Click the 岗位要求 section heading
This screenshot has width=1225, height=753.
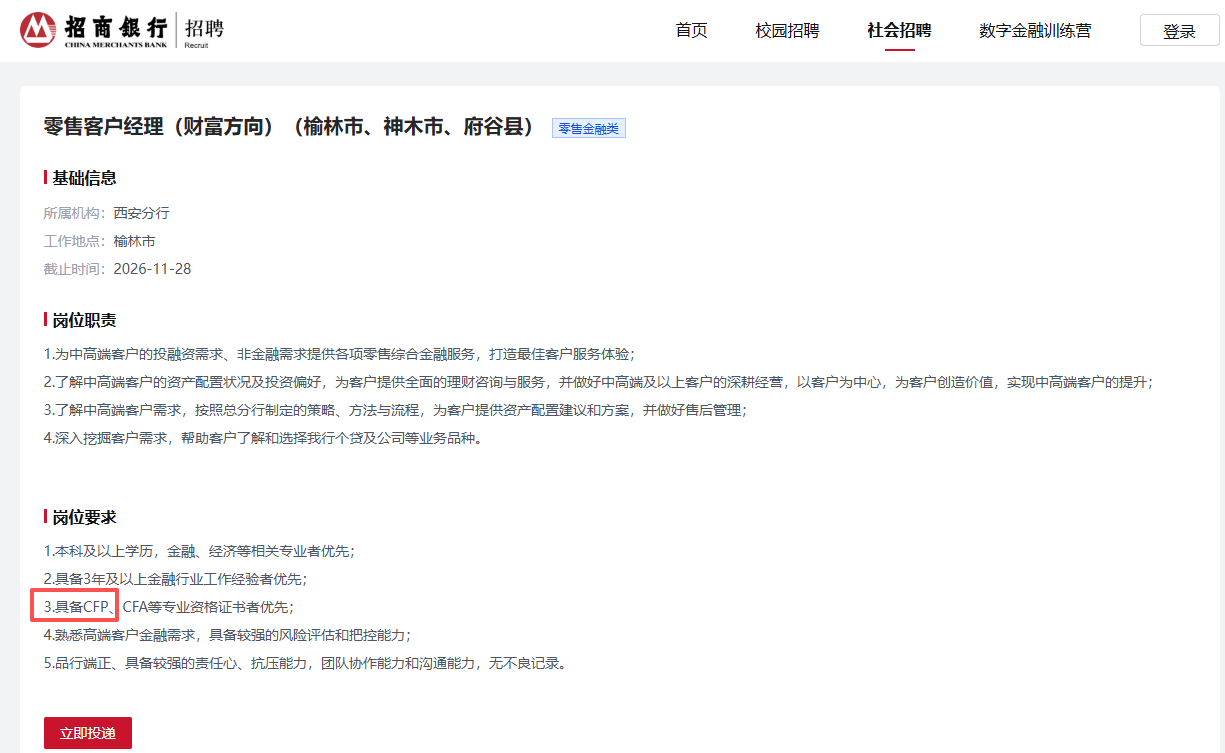(x=84, y=517)
